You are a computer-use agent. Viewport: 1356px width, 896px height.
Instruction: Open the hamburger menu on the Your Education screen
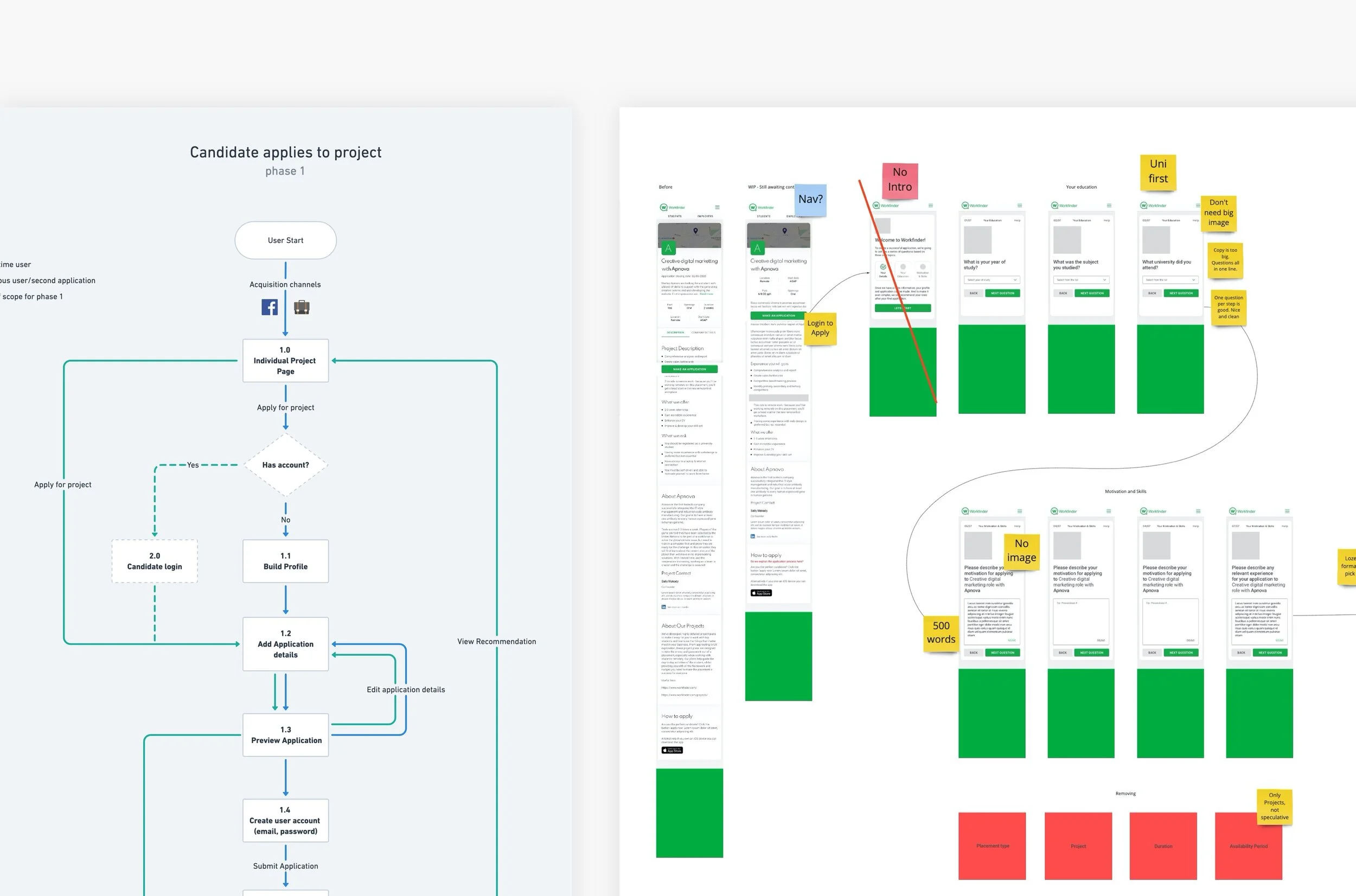click(x=1020, y=206)
